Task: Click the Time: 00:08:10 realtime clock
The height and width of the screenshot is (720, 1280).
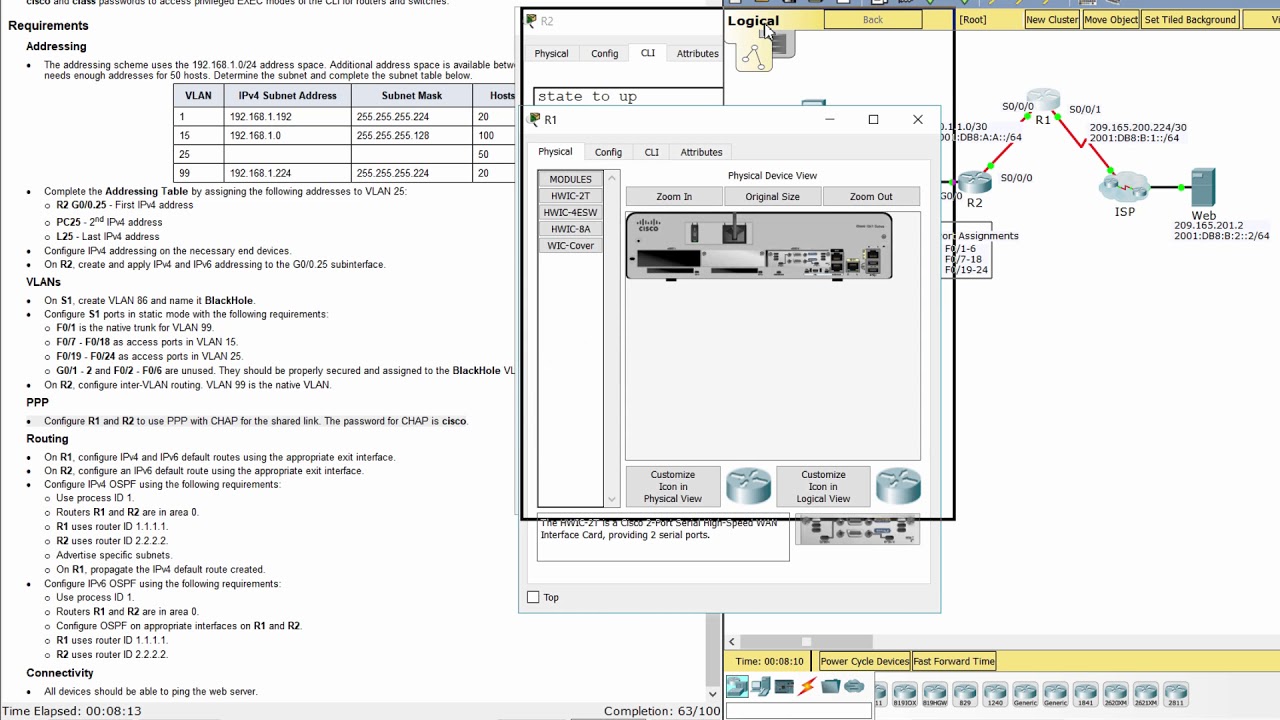Action: tap(770, 661)
